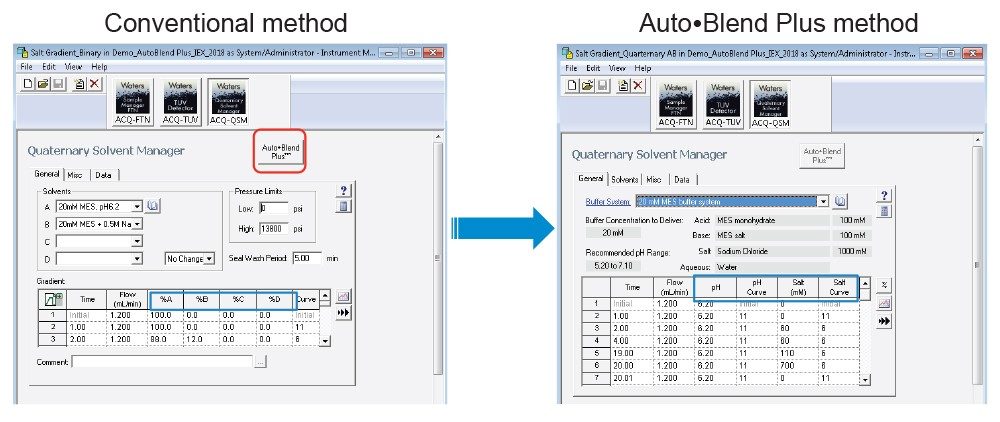Click Save disk icon in Salt Gradient_Quaternary window

click(603, 85)
